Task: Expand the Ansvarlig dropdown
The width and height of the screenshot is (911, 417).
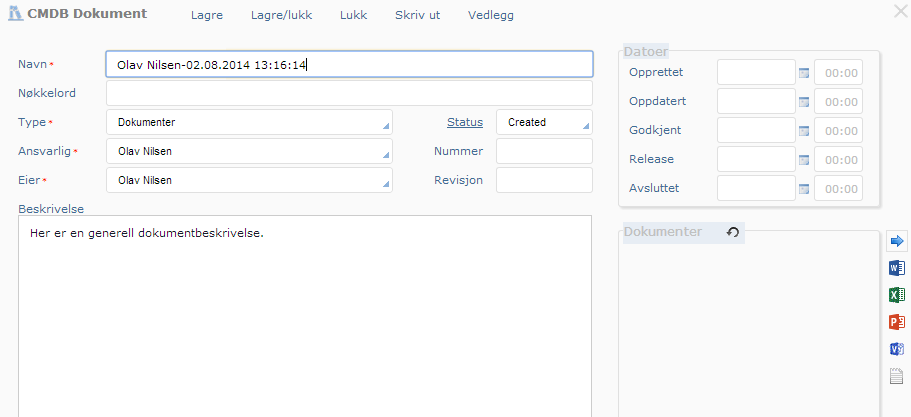Action: point(249,152)
